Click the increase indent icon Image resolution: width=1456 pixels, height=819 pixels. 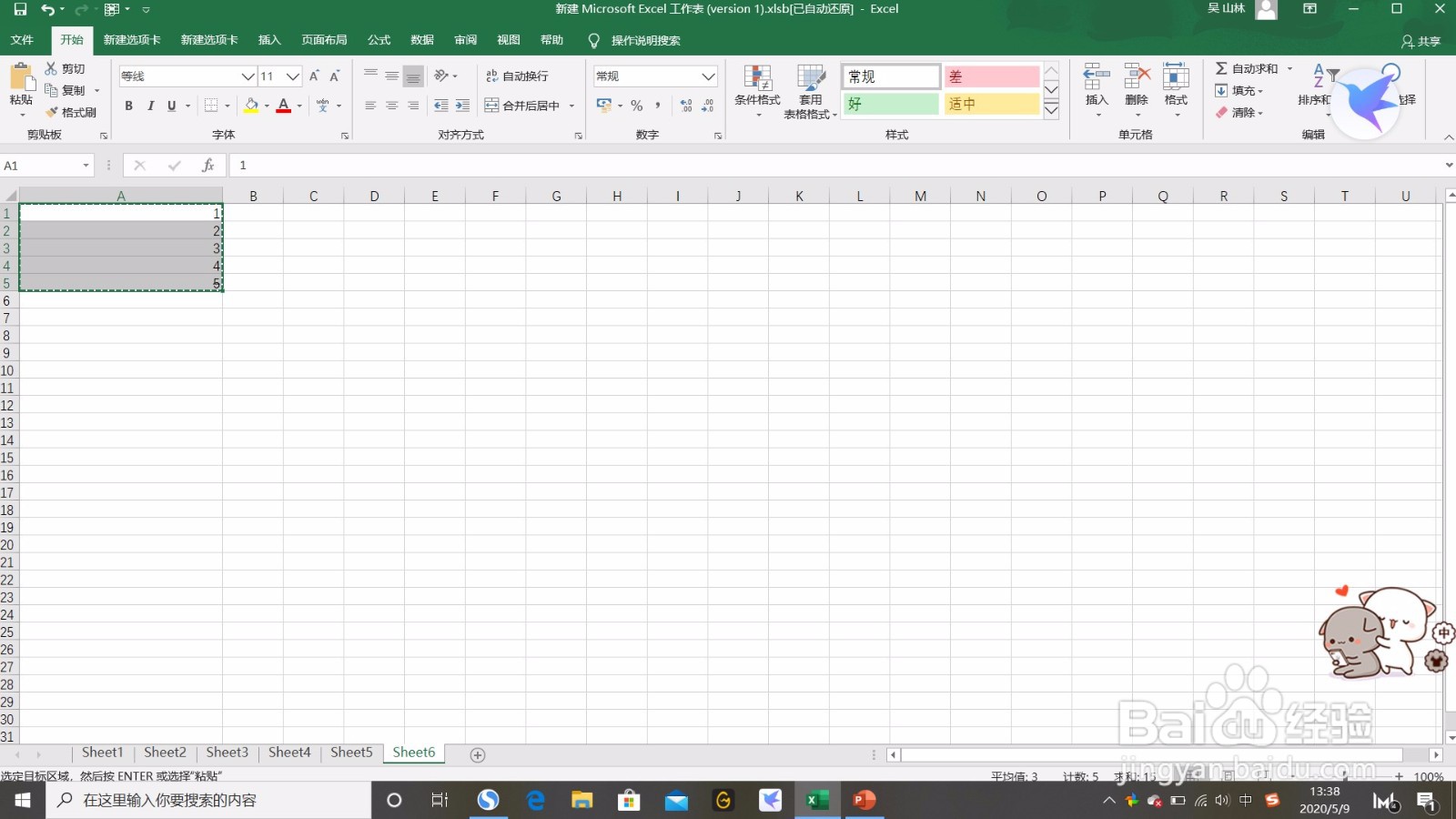coord(462,106)
